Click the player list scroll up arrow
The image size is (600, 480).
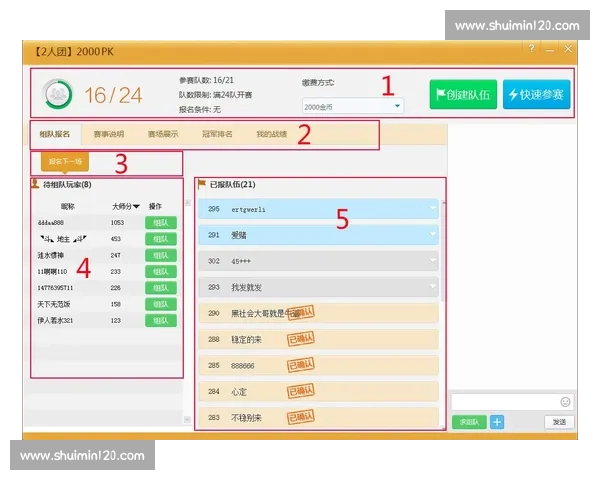point(188,202)
